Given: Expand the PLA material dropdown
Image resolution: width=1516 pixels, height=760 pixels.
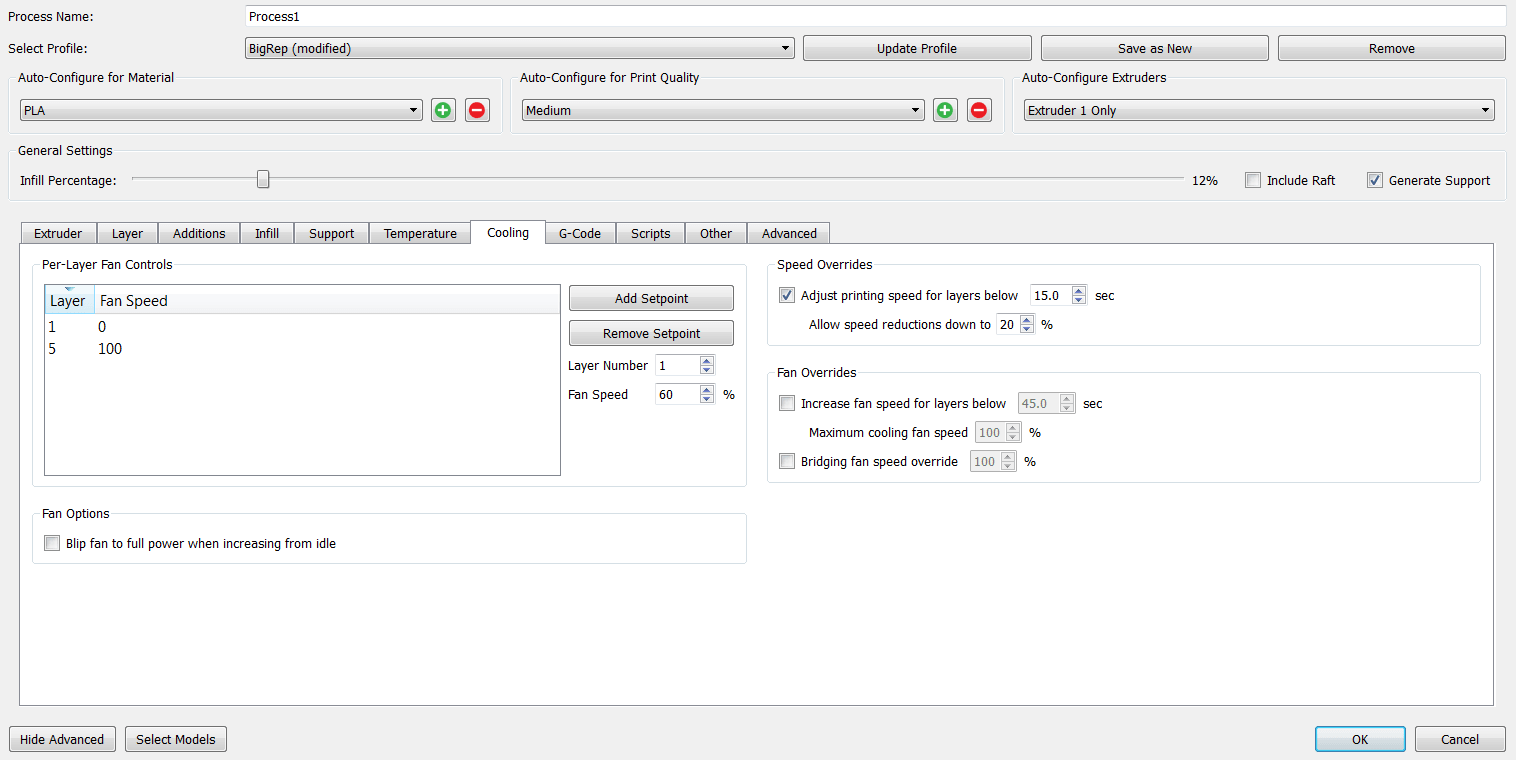Looking at the screenshot, I should [x=221, y=110].
